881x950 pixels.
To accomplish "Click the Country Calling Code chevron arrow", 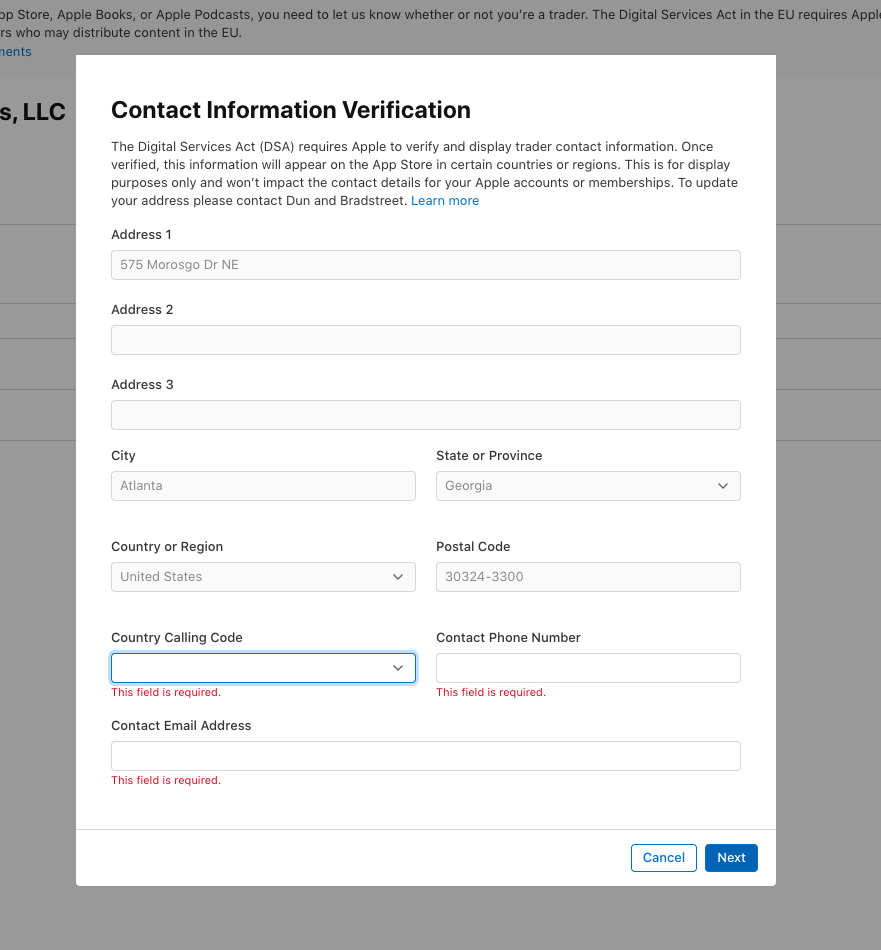I will coord(398,668).
